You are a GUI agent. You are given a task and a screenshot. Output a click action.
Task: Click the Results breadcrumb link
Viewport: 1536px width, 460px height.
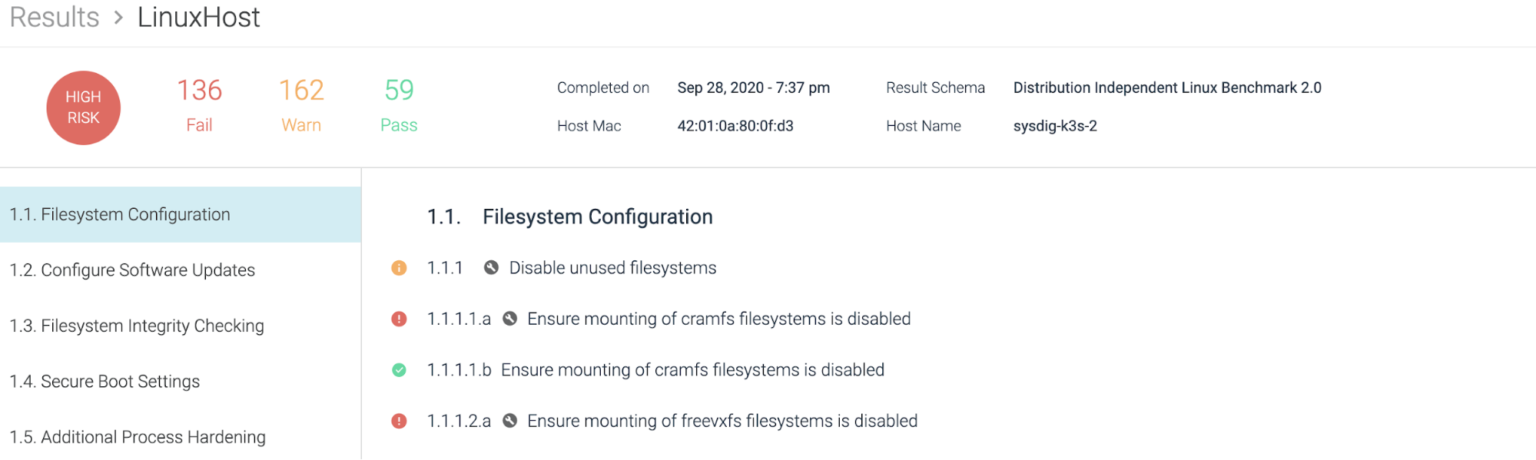coord(55,18)
